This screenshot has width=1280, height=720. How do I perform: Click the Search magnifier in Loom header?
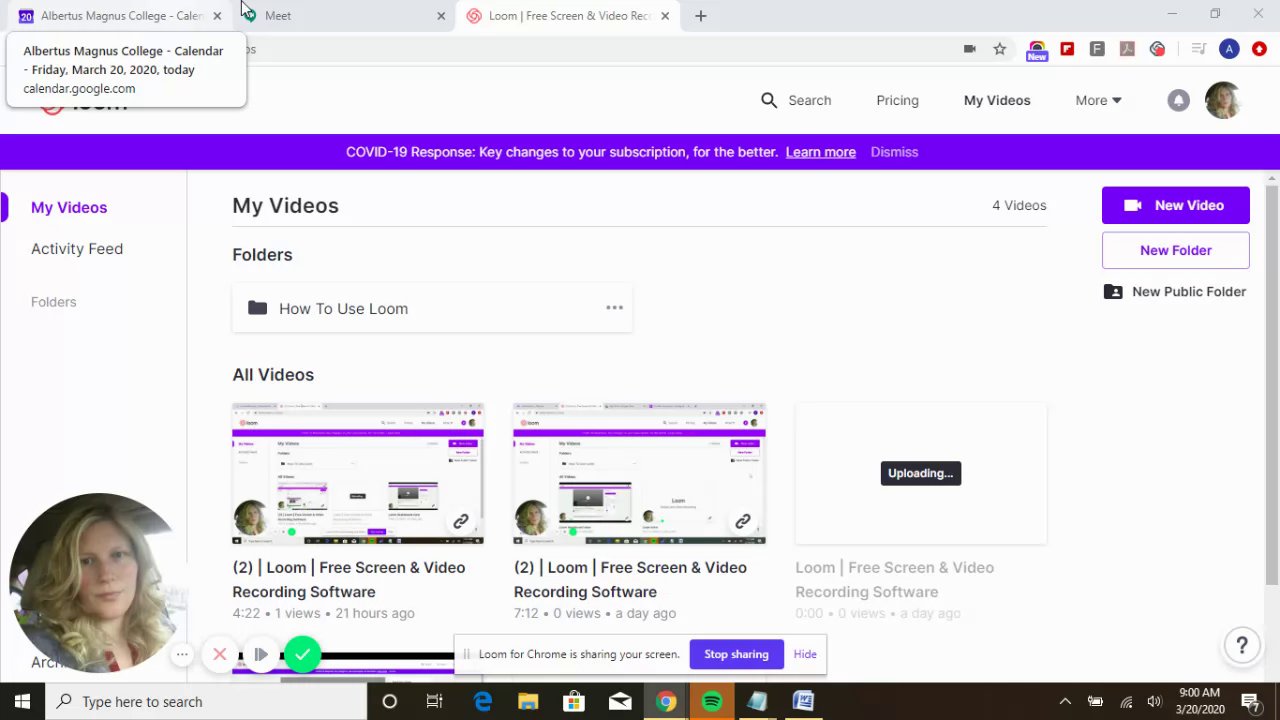(x=769, y=100)
